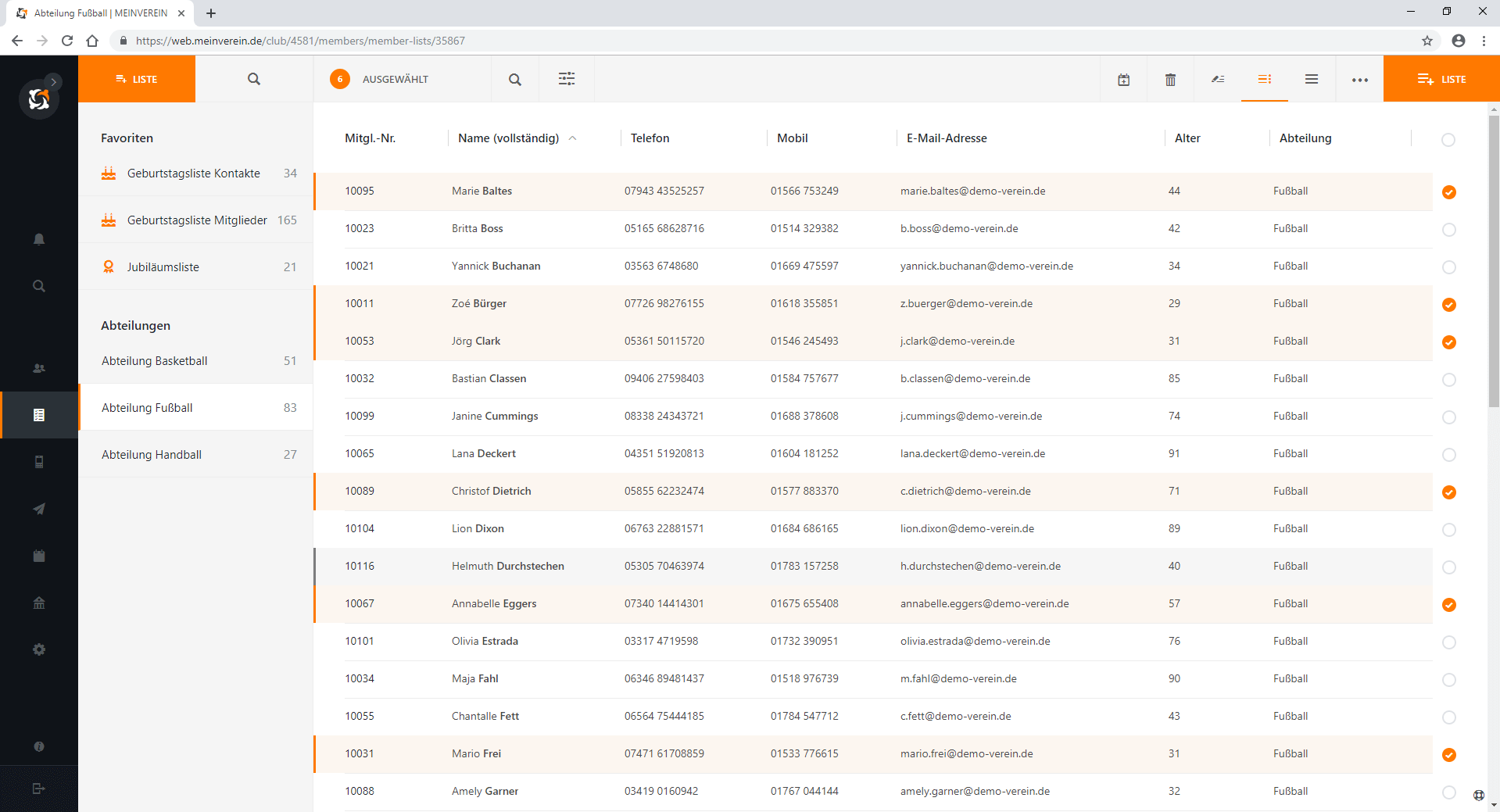Sort by E-Mail-Adresse column header
The height and width of the screenshot is (812, 1500).
[947, 138]
